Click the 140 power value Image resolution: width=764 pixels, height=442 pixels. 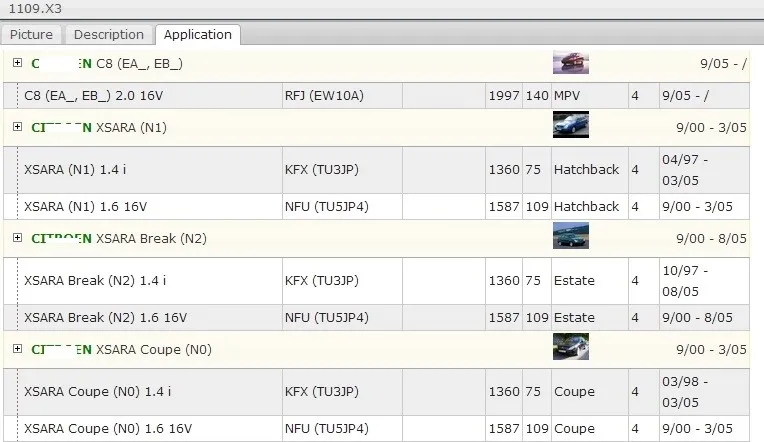coord(537,96)
